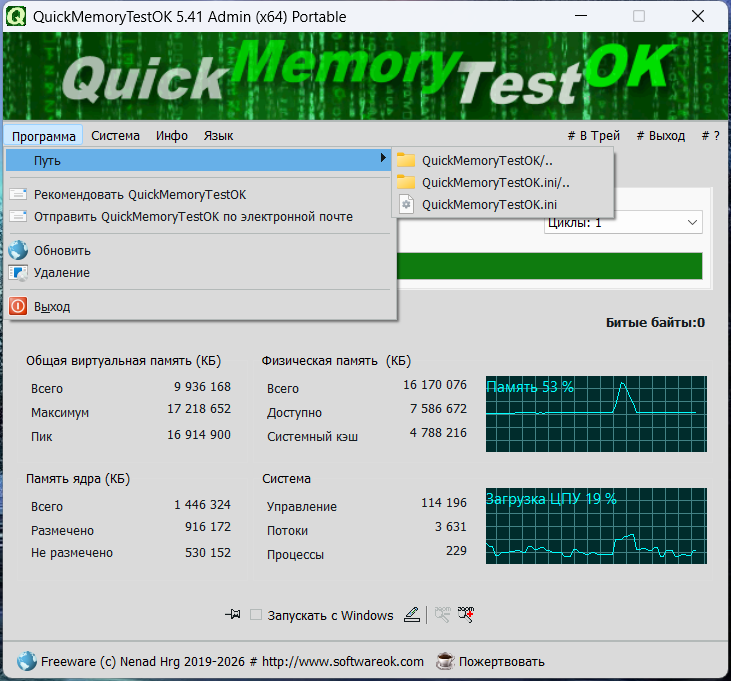Screen dimensions: 731x681
Task: Select Выход in the Программа menu
Action: pyautogui.click(x=199, y=307)
